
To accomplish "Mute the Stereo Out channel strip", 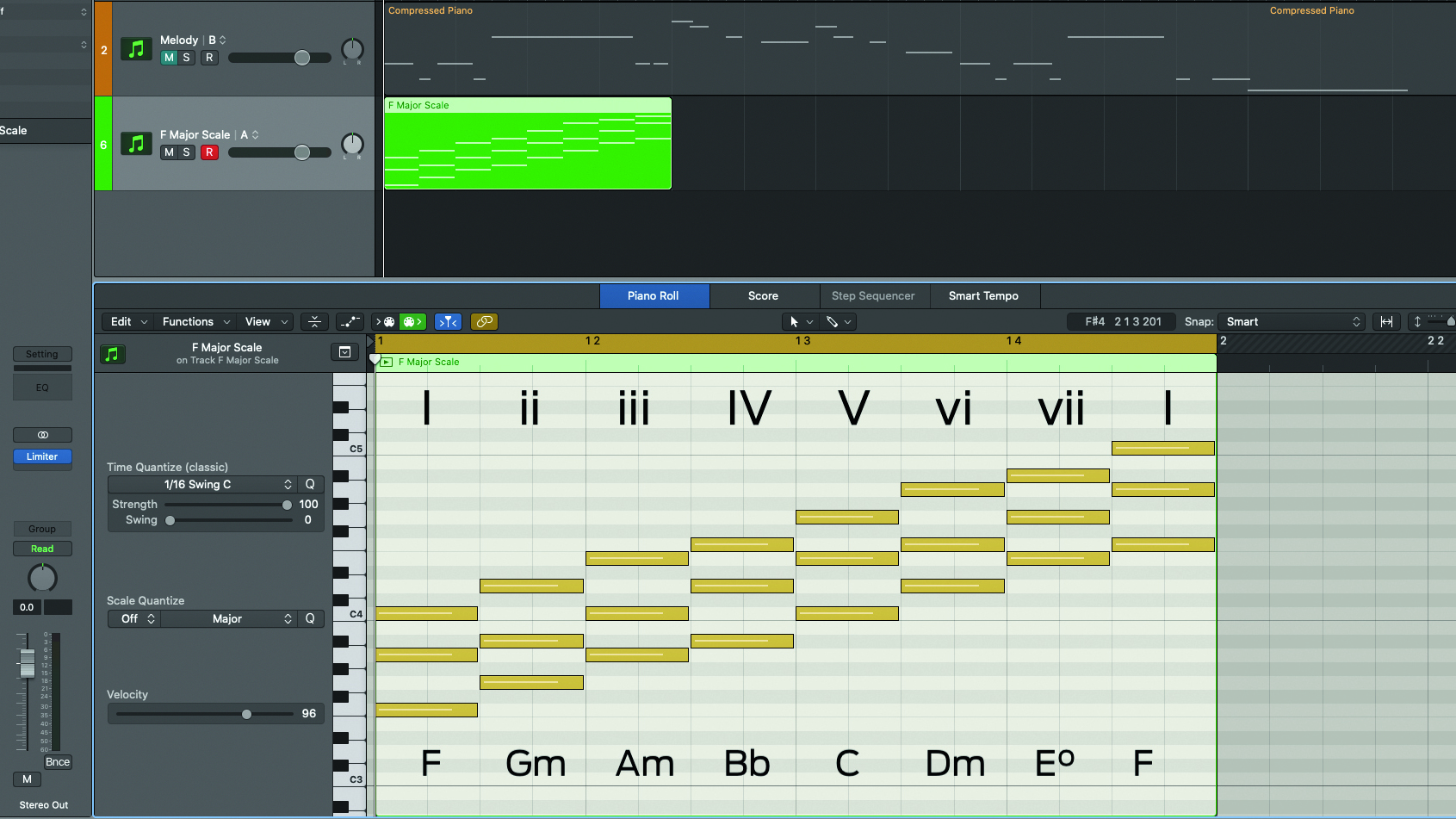I will coord(27,779).
